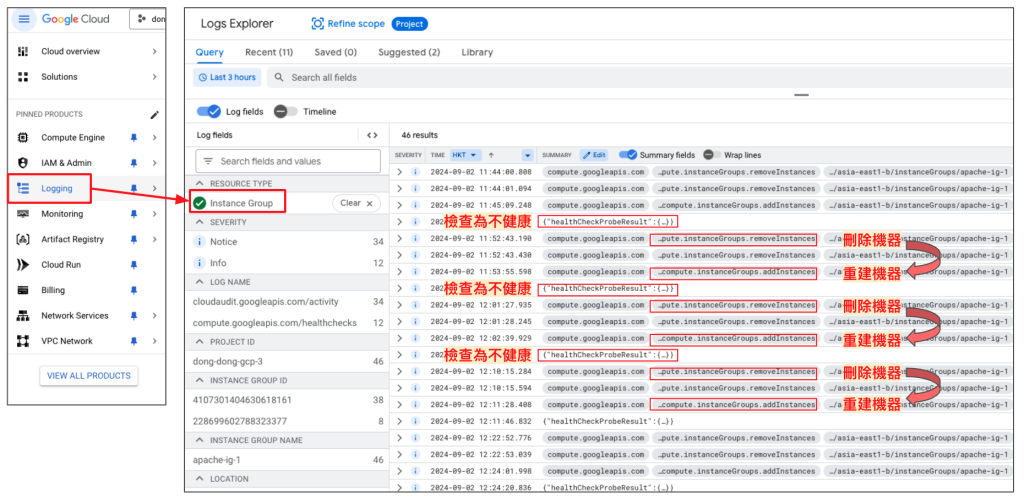Toggle the Wrap lines switch

pos(712,155)
